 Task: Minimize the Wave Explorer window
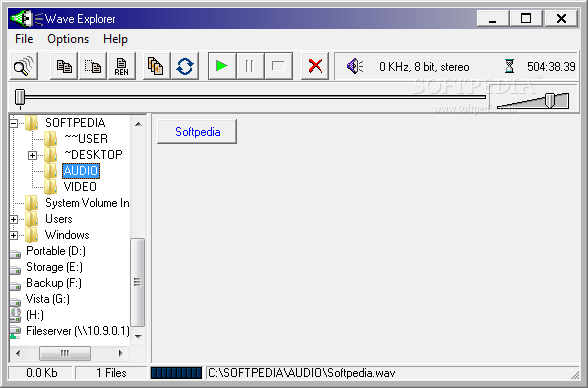tap(492, 18)
